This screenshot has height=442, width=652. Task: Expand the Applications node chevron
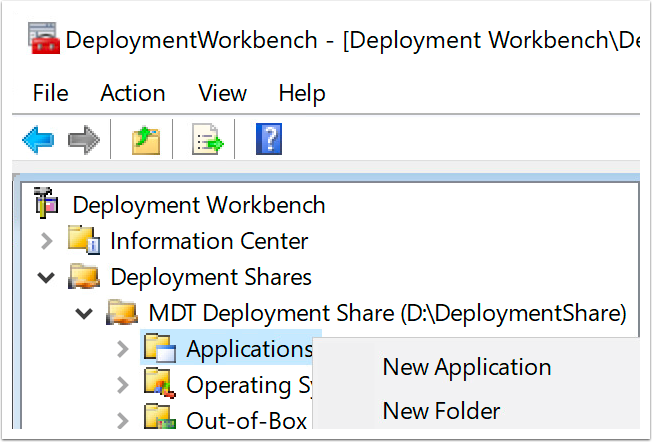(x=123, y=349)
